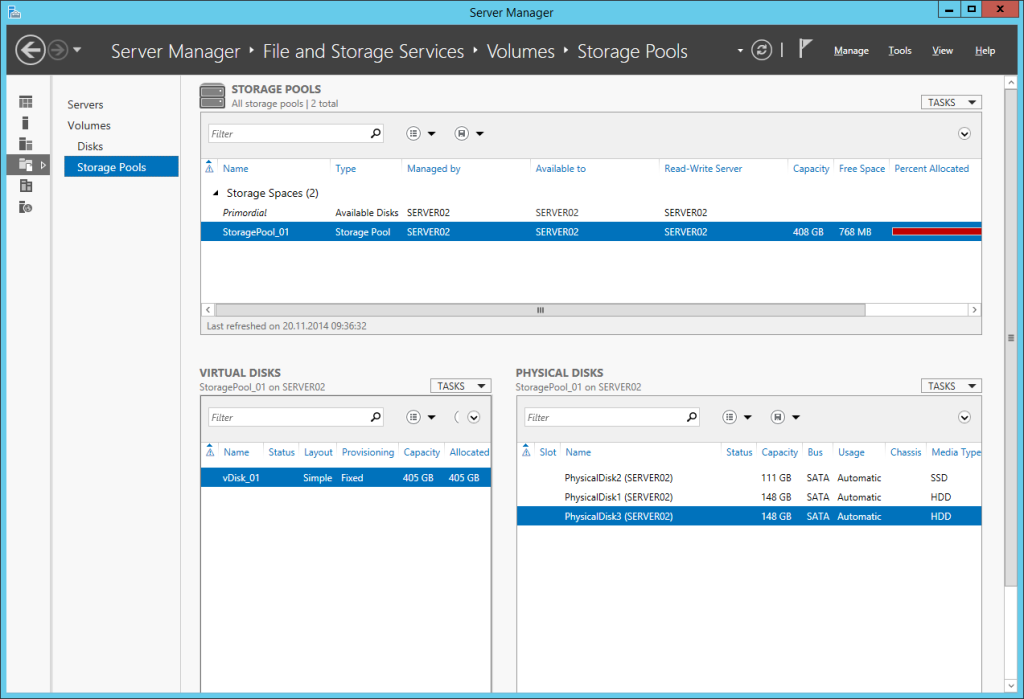Viewport: 1024px width, 699px height.
Task: Open the TASKS dropdown for Virtual Disks
Action: [x=460, y=385]
